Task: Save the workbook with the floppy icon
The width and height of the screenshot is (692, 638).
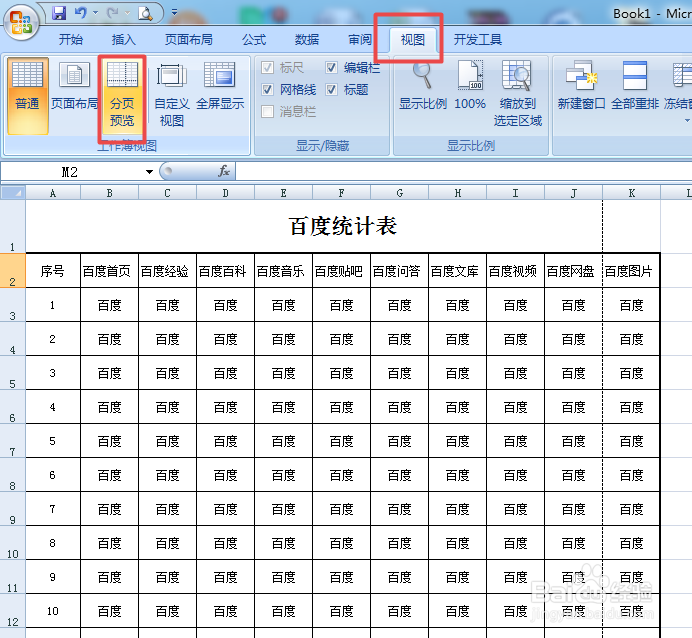Action: pyautogui.click(x=59, y=13)
